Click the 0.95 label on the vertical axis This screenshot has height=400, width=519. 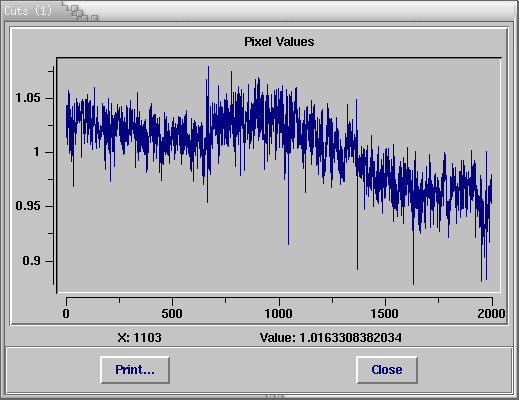[x=28, y=206]
